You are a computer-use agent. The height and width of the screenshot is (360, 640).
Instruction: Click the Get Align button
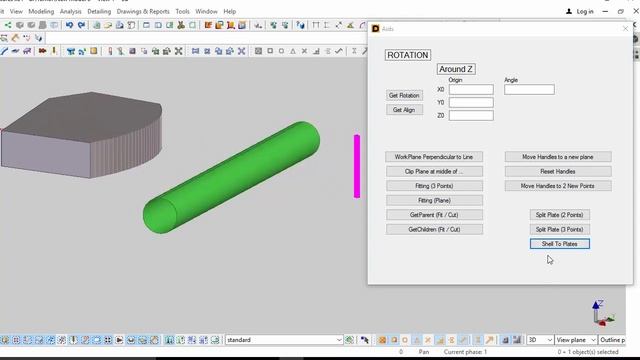404,110
